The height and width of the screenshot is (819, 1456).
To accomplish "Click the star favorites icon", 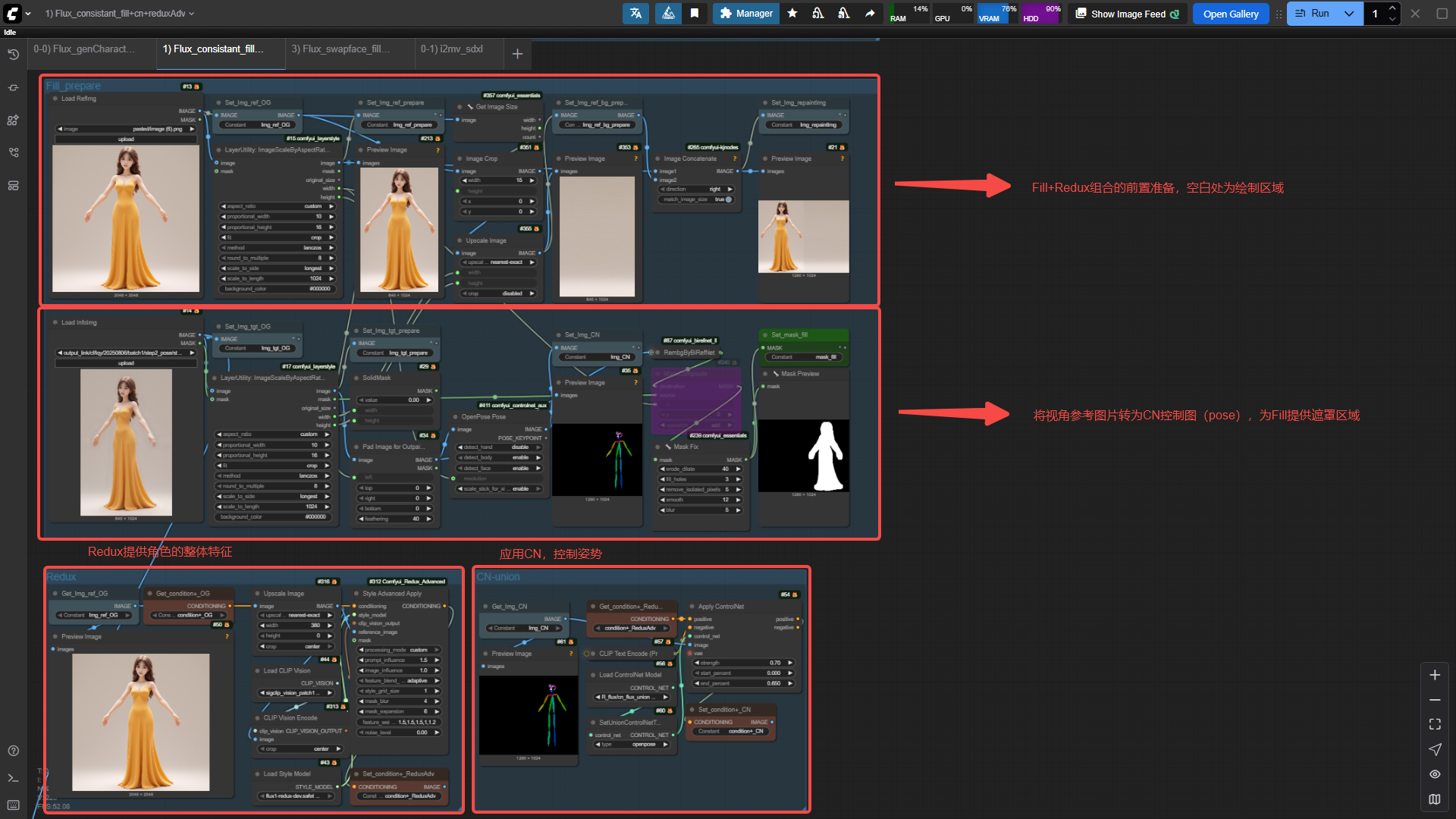I will pyautogui.click(x=792, y=14).
